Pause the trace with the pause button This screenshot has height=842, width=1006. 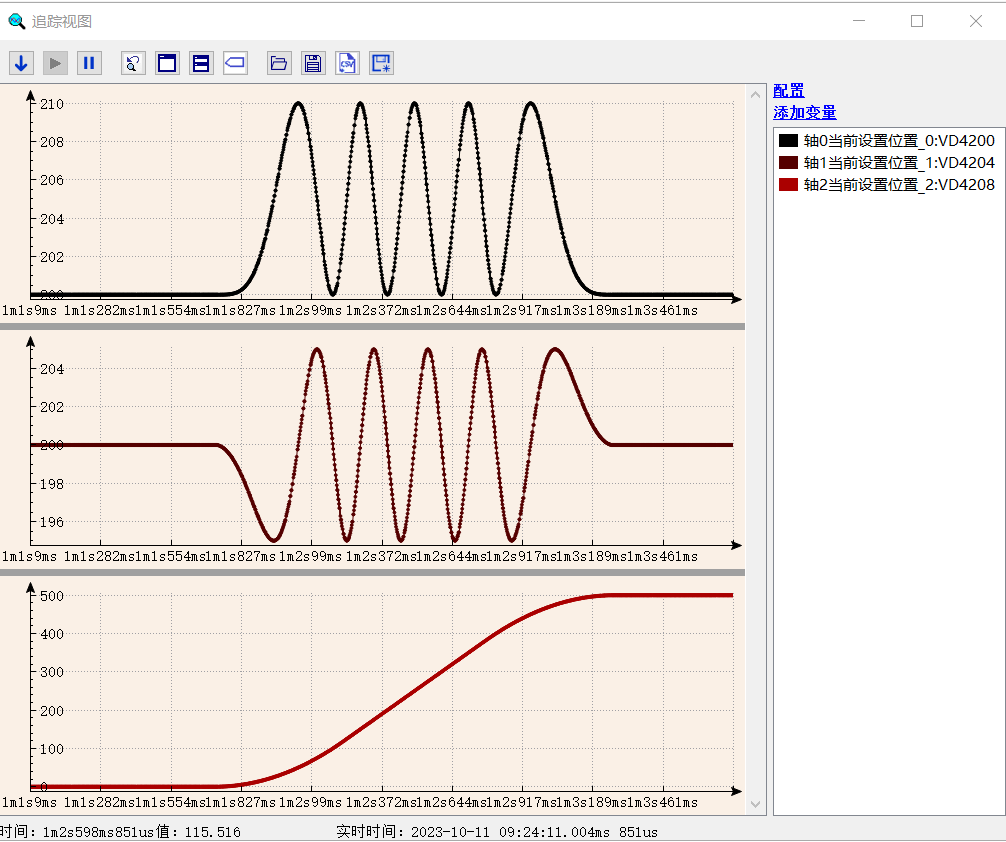pyautogui.click(x=89, y=63)
